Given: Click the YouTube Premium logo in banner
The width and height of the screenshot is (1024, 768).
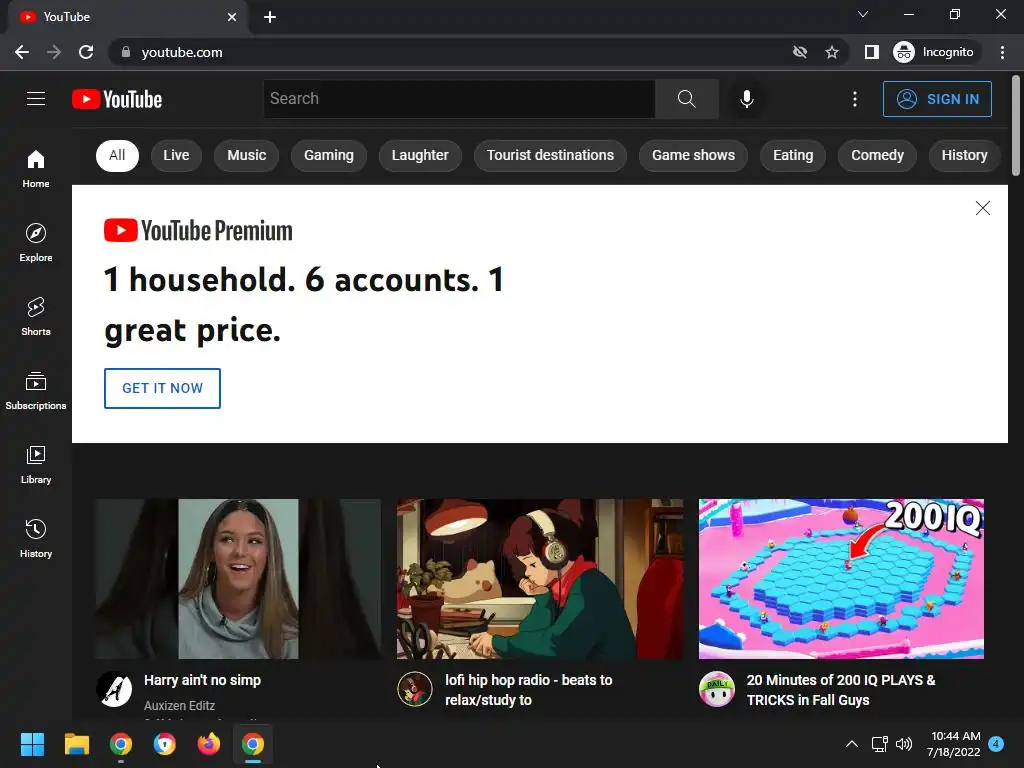Looking at the screenshot, I should (199, 231).
